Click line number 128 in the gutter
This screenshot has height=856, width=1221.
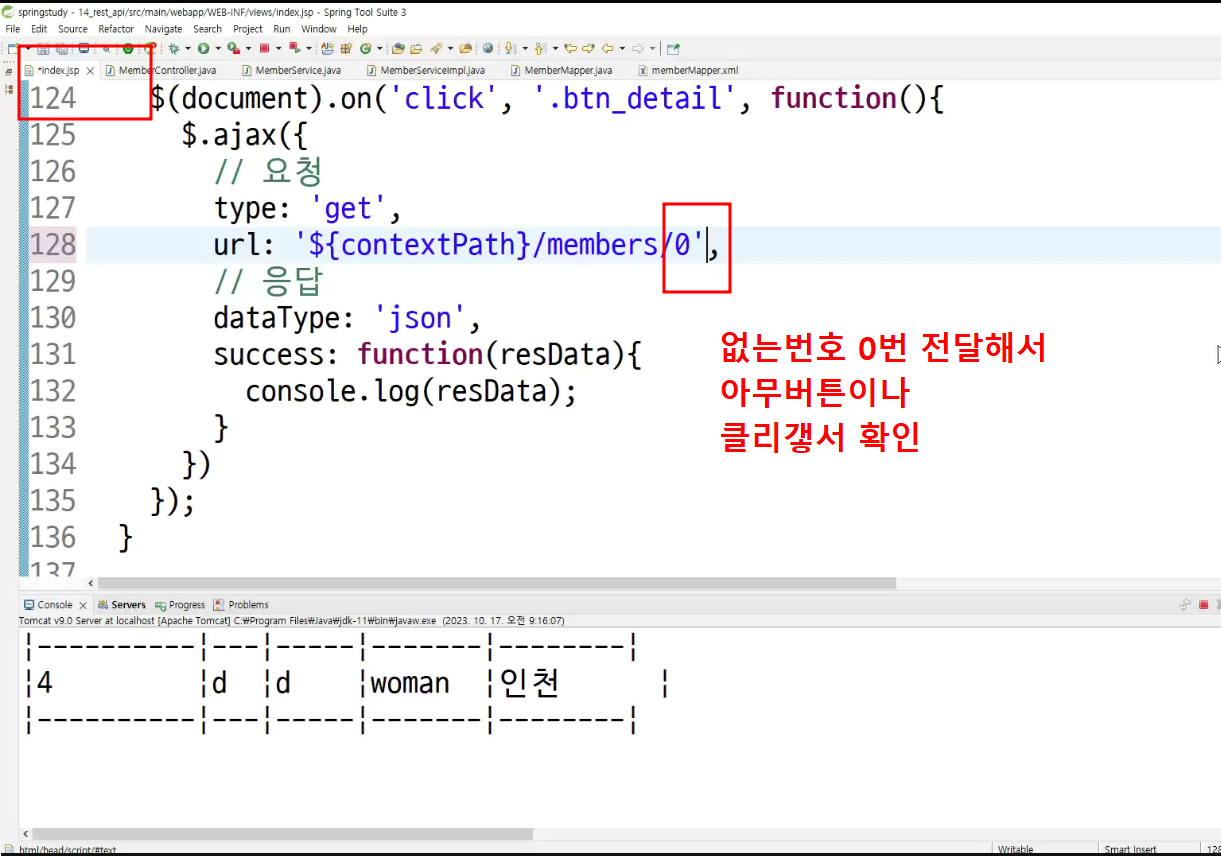(53, 244)
